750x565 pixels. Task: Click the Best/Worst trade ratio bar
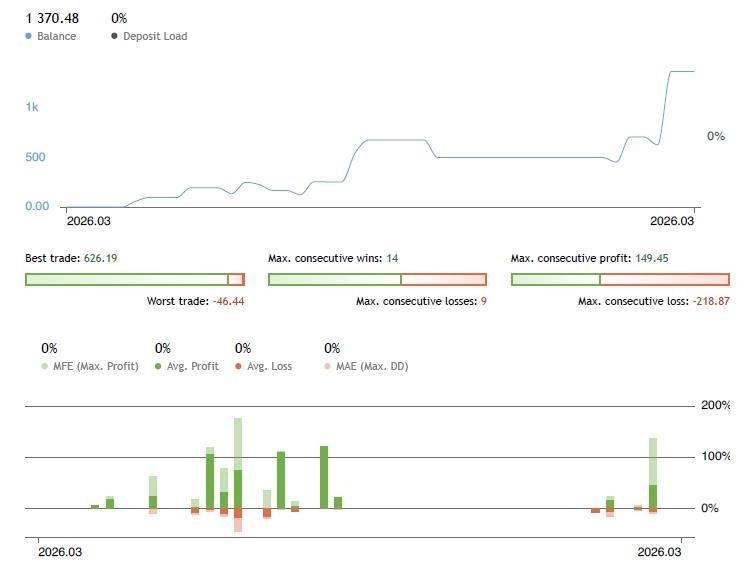tap(135, 279)
